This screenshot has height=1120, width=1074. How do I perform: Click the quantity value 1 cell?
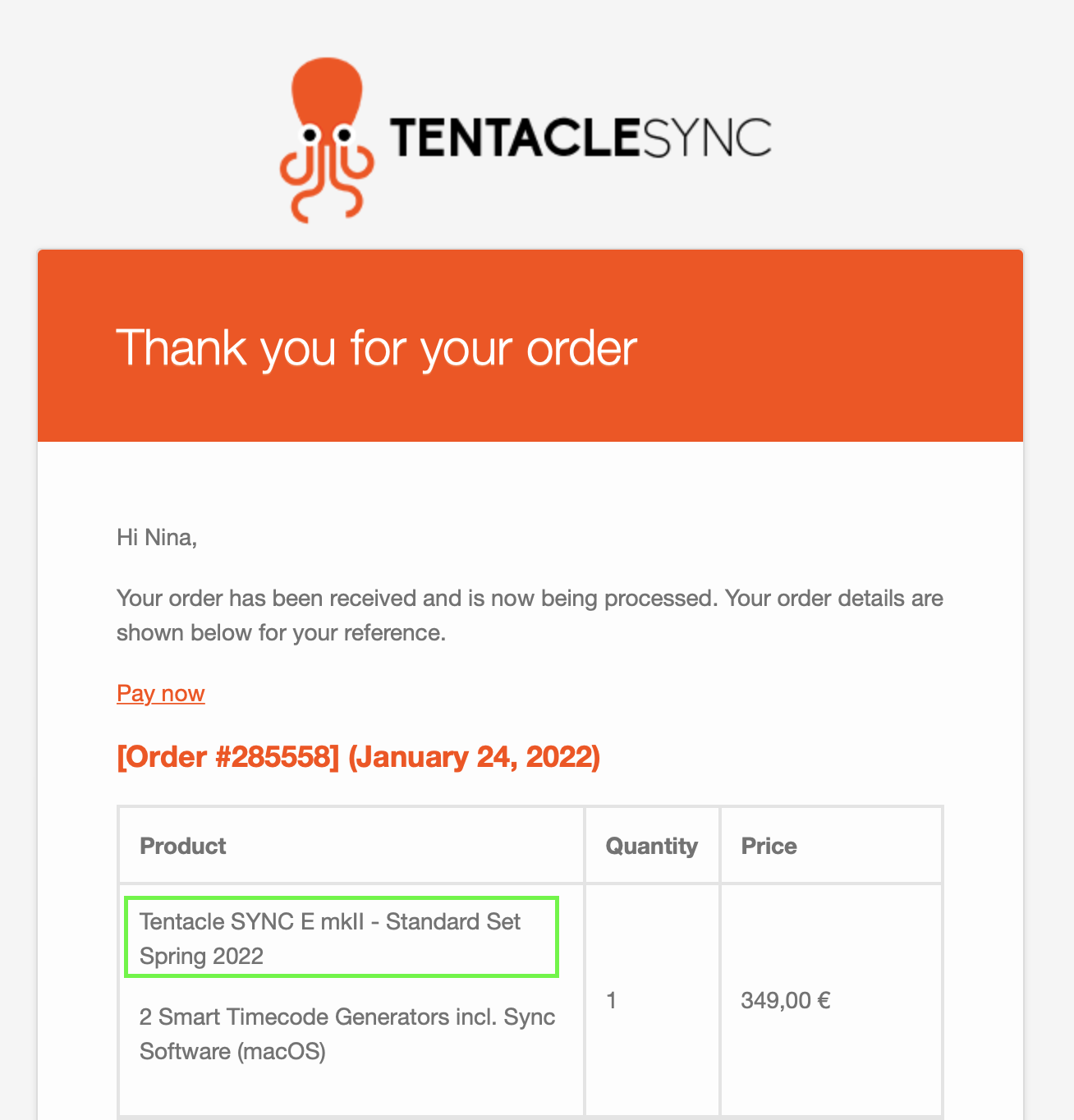[652, 1000]
